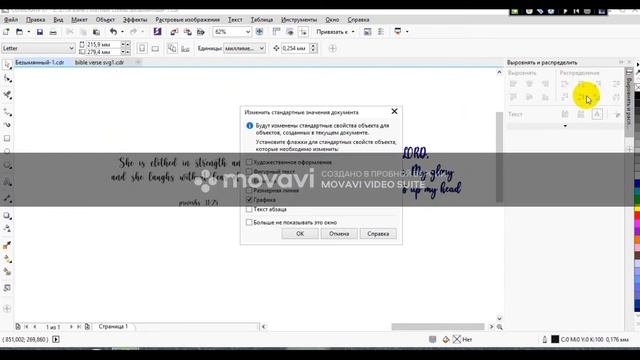Uncheck the Графика checkbox
640x360 pixels.
coord(249,200)
